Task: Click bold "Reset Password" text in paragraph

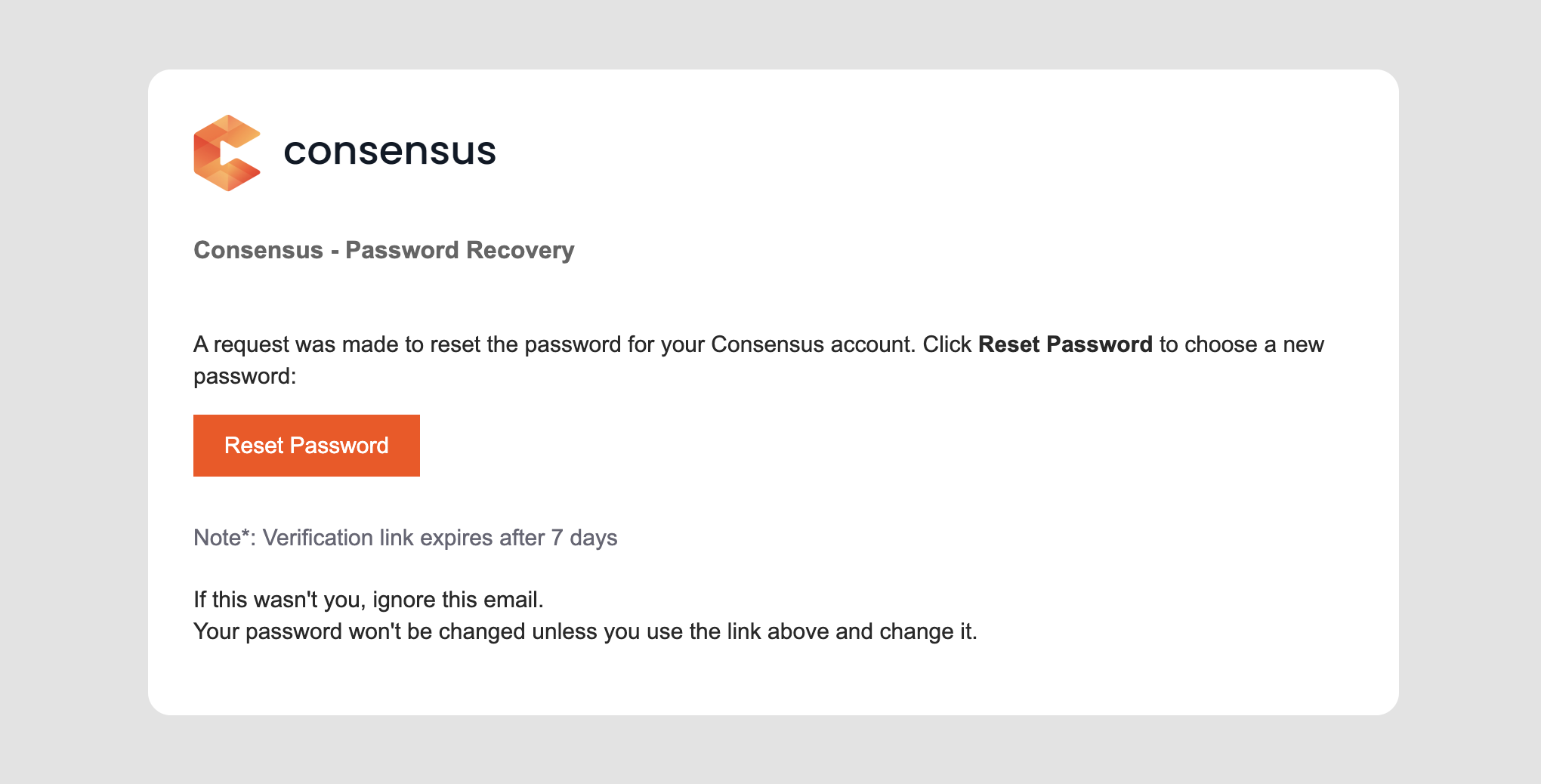Action: coord(1065,344)
